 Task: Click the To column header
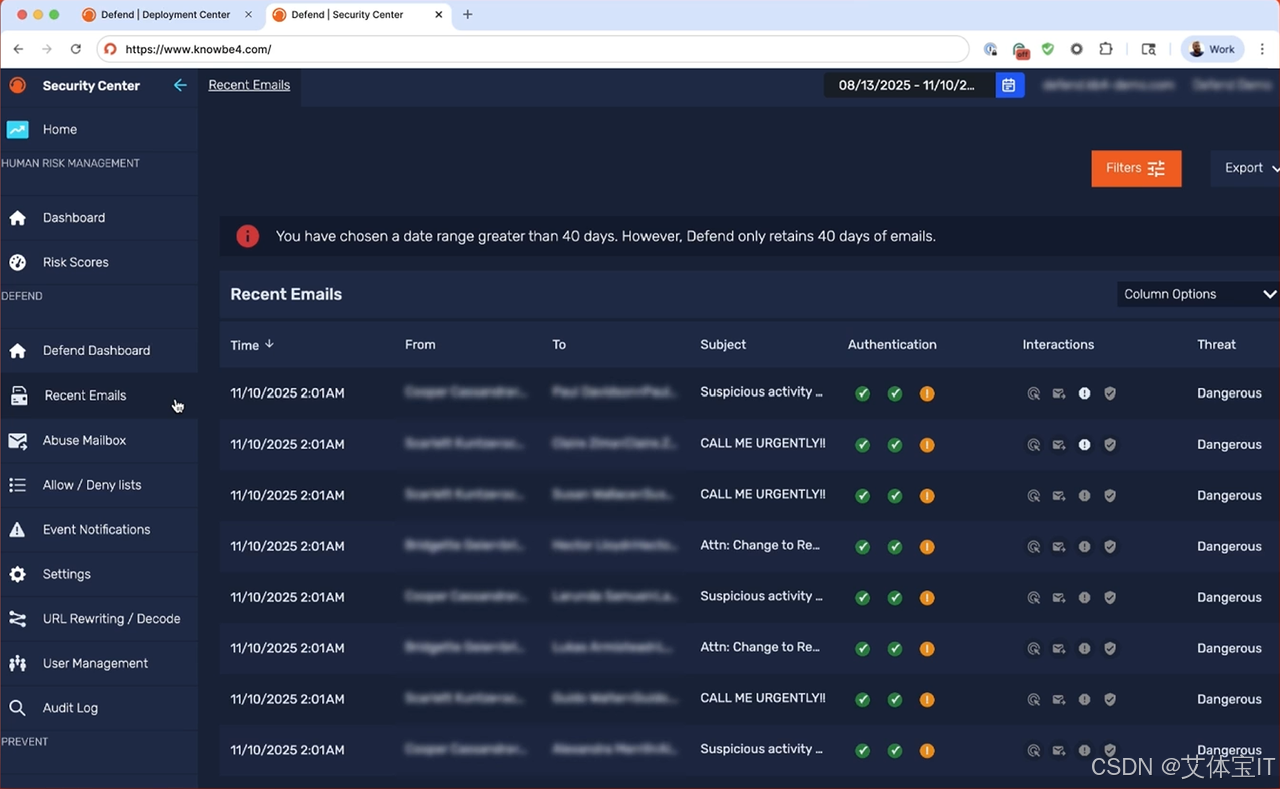[559, 344]
